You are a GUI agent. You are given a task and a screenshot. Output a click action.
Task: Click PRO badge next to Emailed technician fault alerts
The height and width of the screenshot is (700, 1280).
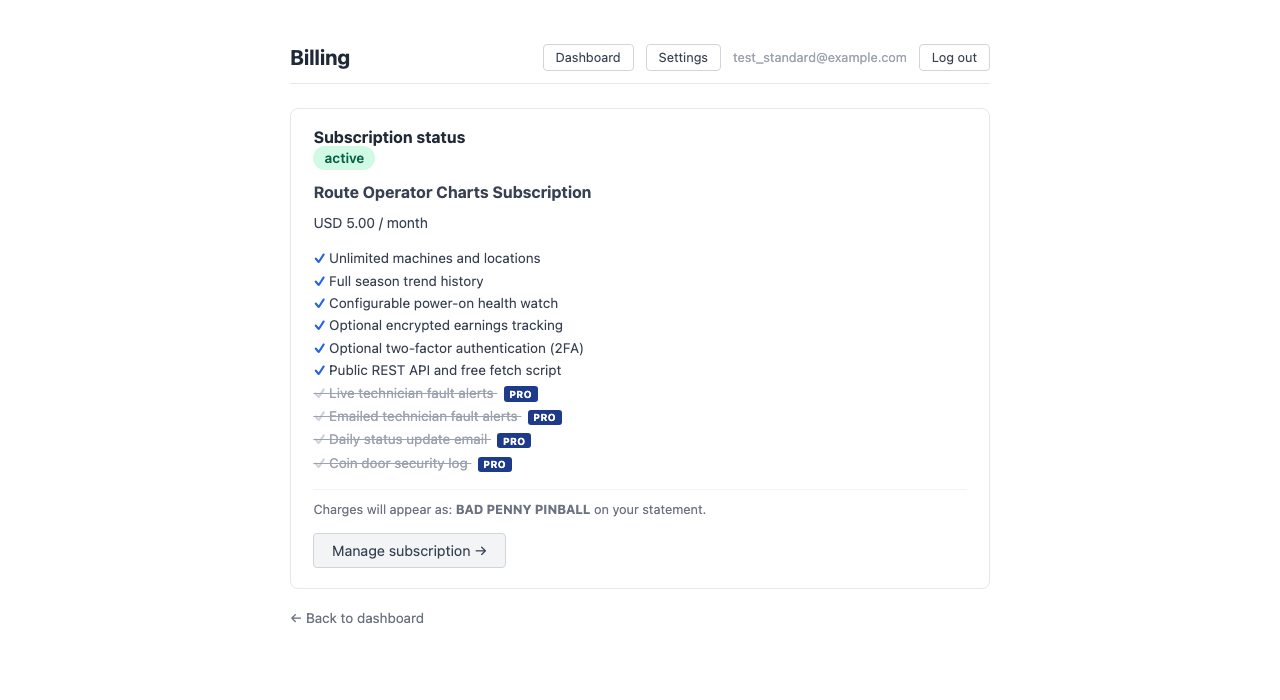coord(545,417)
